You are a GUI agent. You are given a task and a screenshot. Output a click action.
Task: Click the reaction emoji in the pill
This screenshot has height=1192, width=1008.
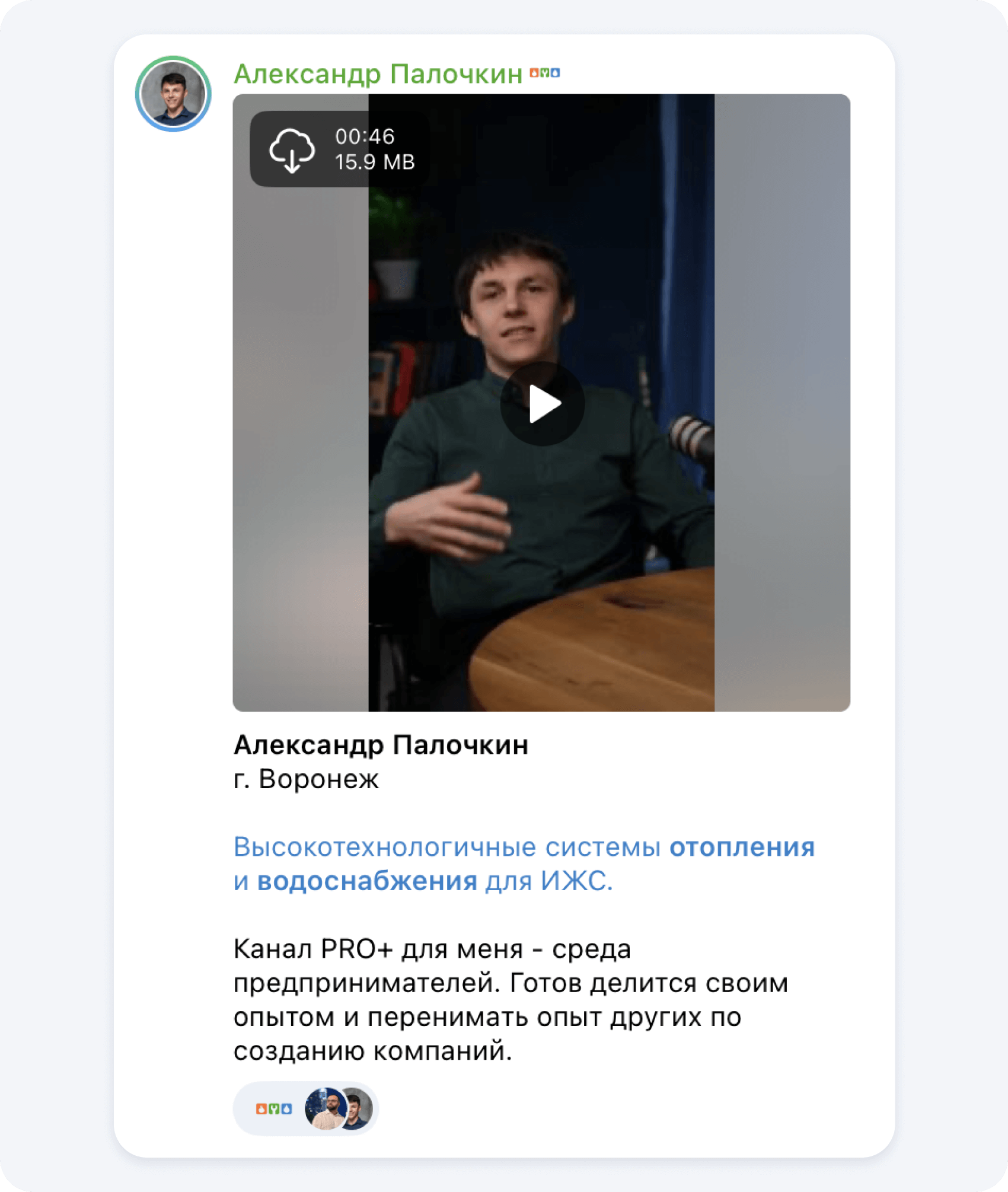[x=274, y=1108]
